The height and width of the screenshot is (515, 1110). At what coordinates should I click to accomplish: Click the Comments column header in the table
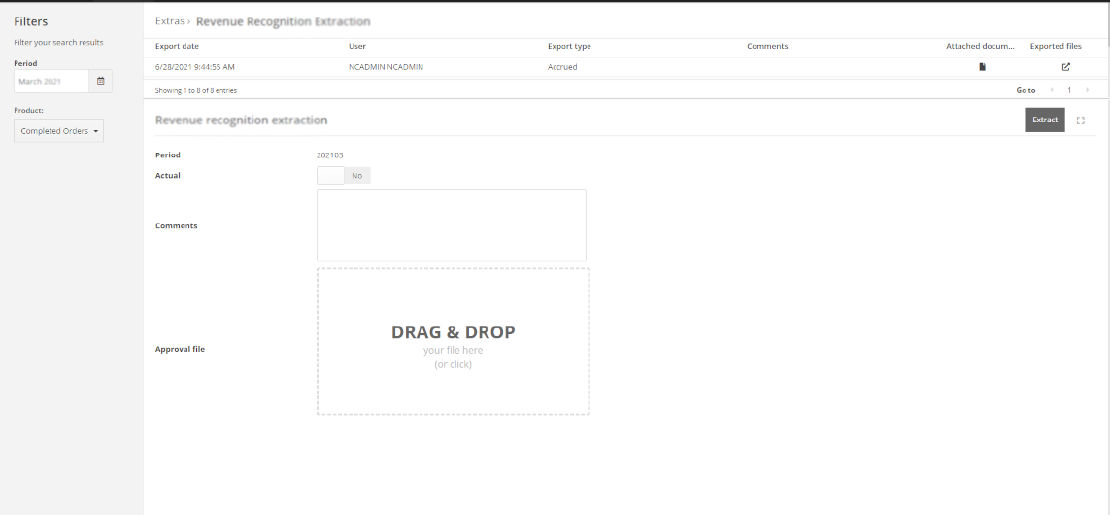coord(767,47)
